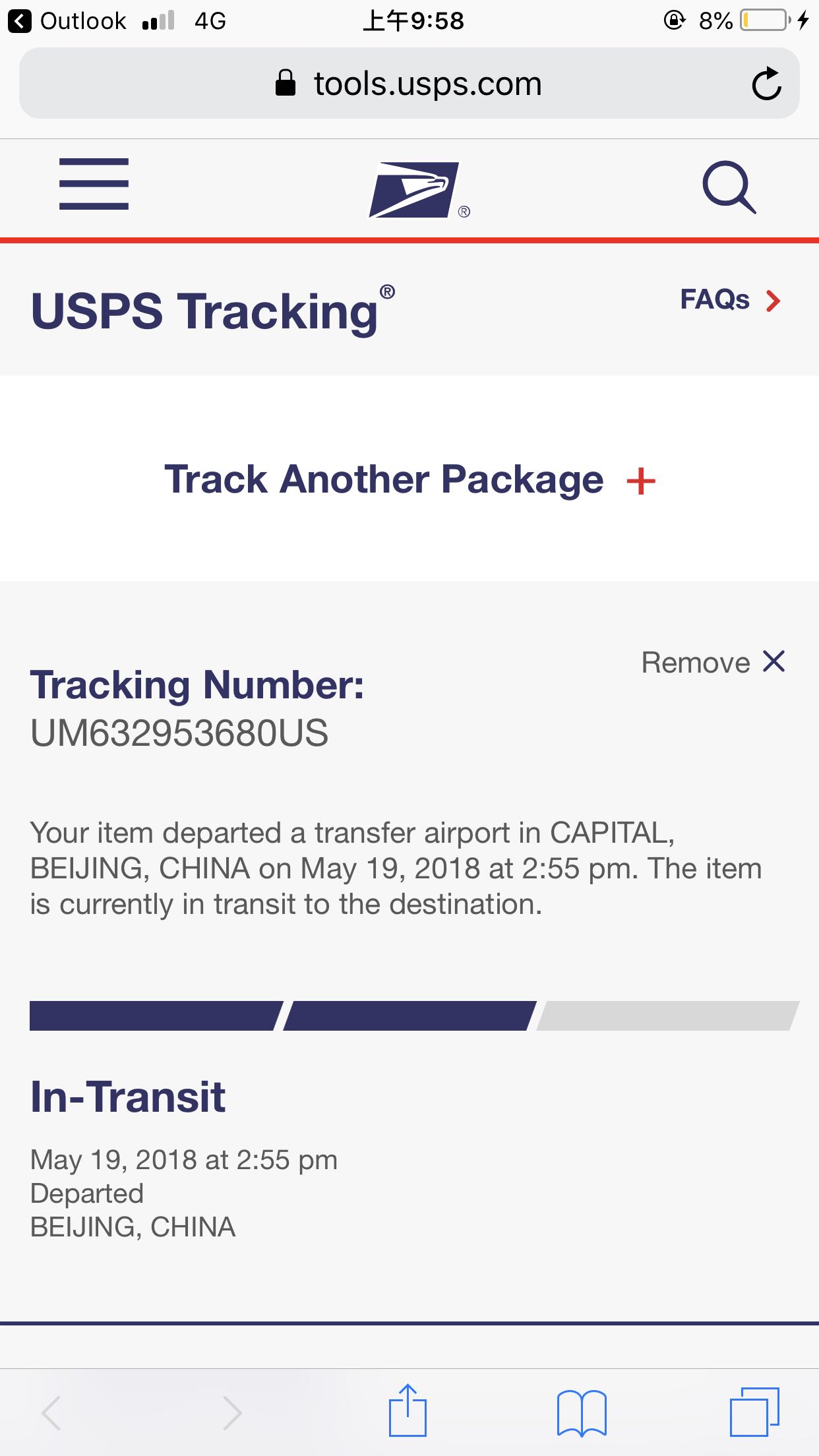Viewport: 819px width, 1456px height.
Task: Reload the page with the refresh icon
Action: coord(766,84)
